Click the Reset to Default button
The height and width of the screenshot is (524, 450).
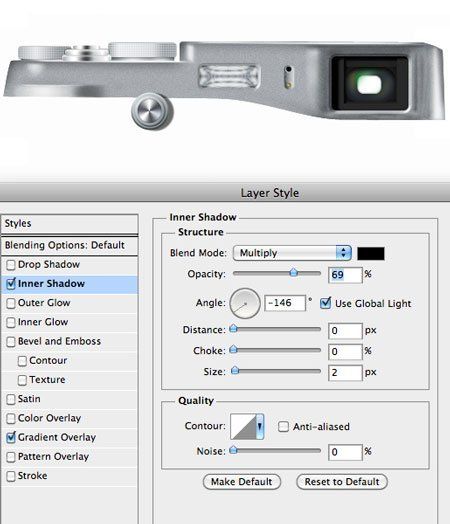(342, 482)
